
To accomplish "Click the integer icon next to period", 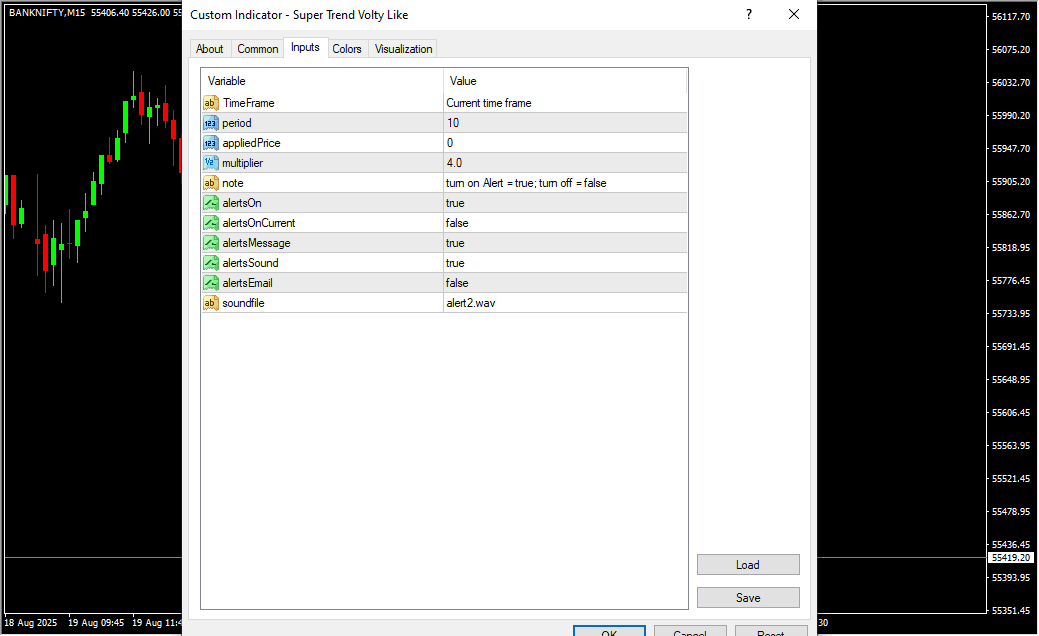I will pos(210,123).
